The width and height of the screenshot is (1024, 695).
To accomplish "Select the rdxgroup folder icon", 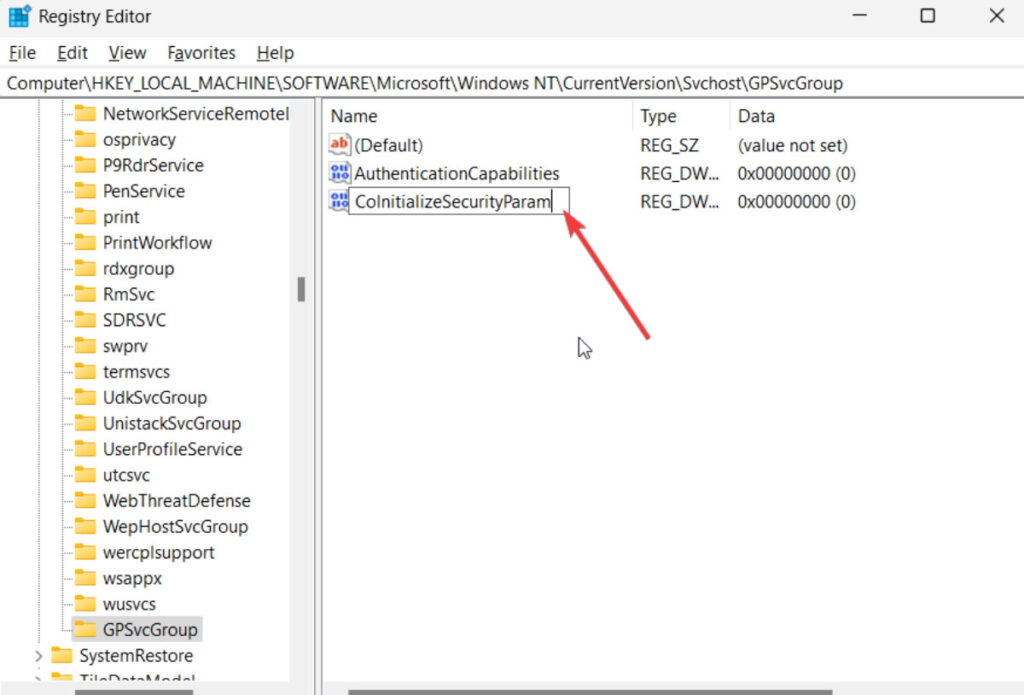I will (85, 268).
